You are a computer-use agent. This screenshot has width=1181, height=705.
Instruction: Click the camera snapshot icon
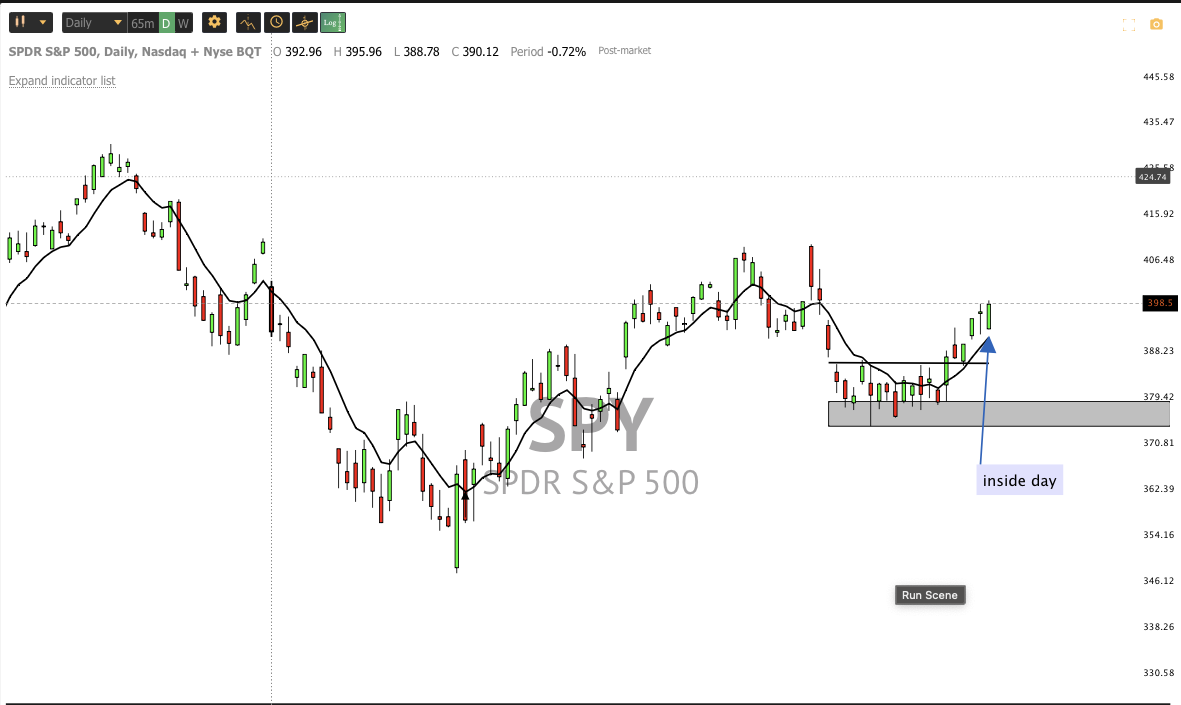click(x=1156, y=25)
